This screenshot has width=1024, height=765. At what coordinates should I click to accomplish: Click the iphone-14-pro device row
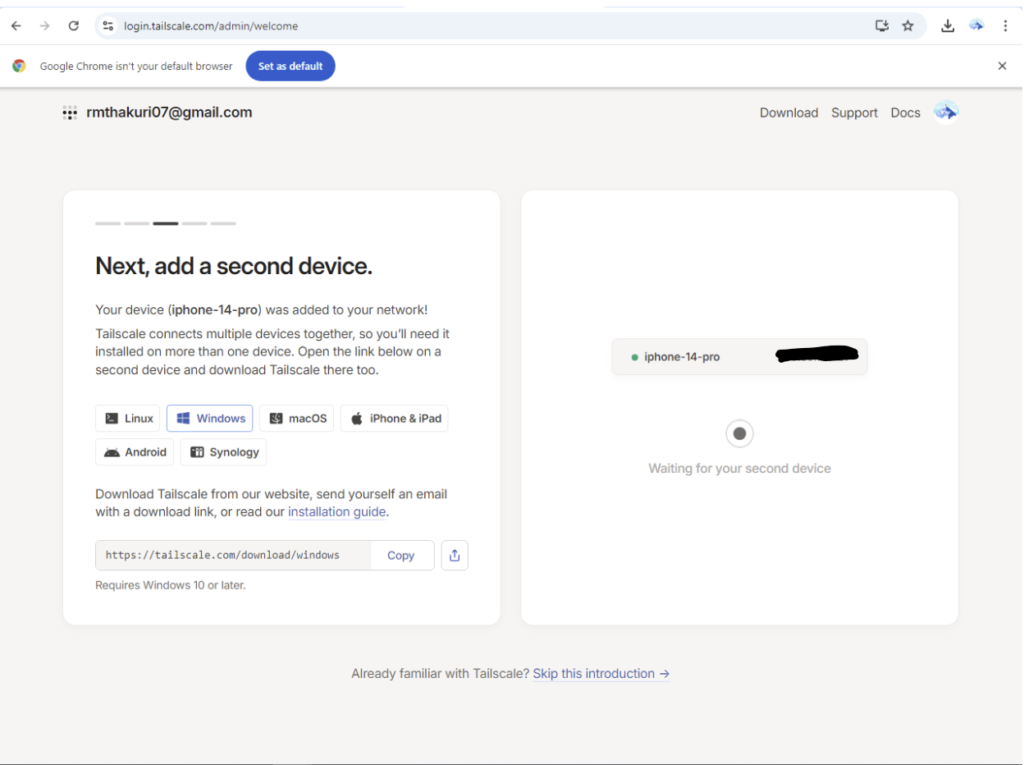click(739, 357)
